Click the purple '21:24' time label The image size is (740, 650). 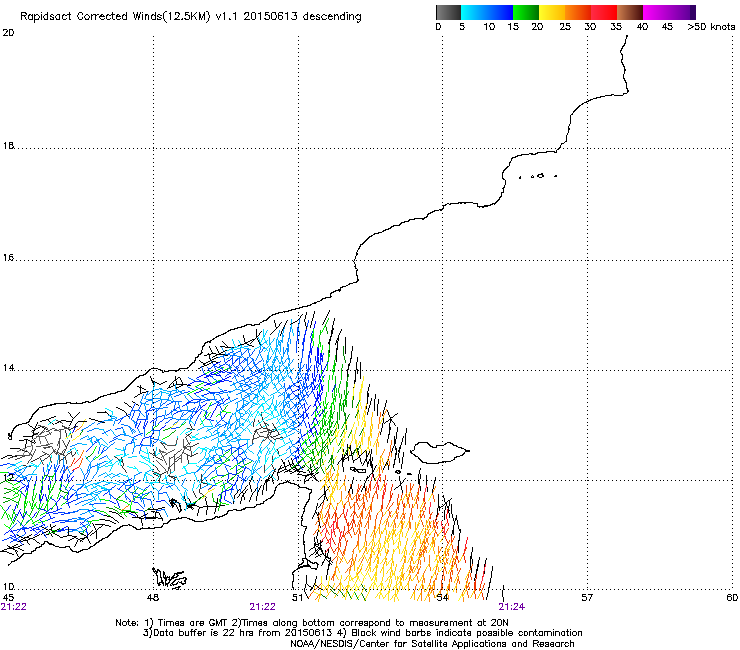point(512,607)
